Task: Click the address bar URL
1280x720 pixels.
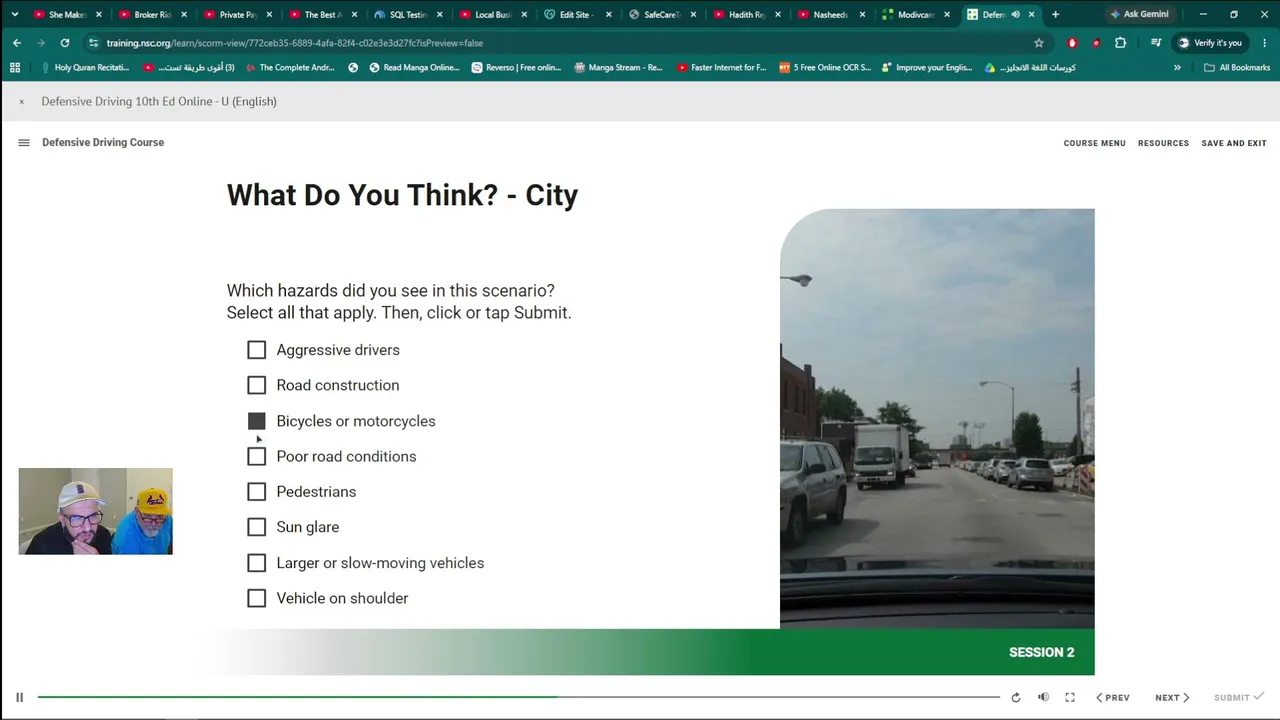Action: (x=295, y=43)
